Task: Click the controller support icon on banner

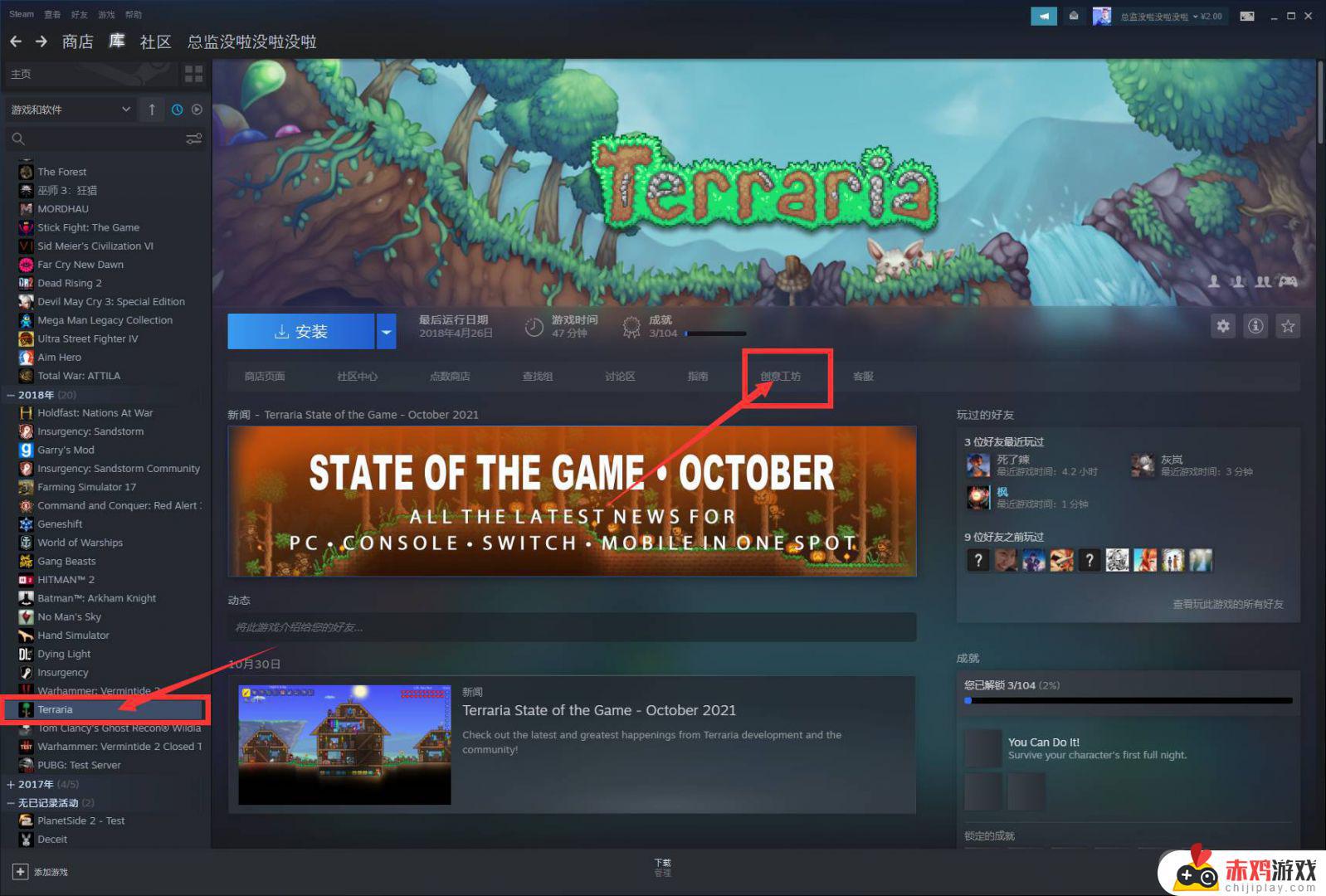Action: click(x=1287, y=282)
